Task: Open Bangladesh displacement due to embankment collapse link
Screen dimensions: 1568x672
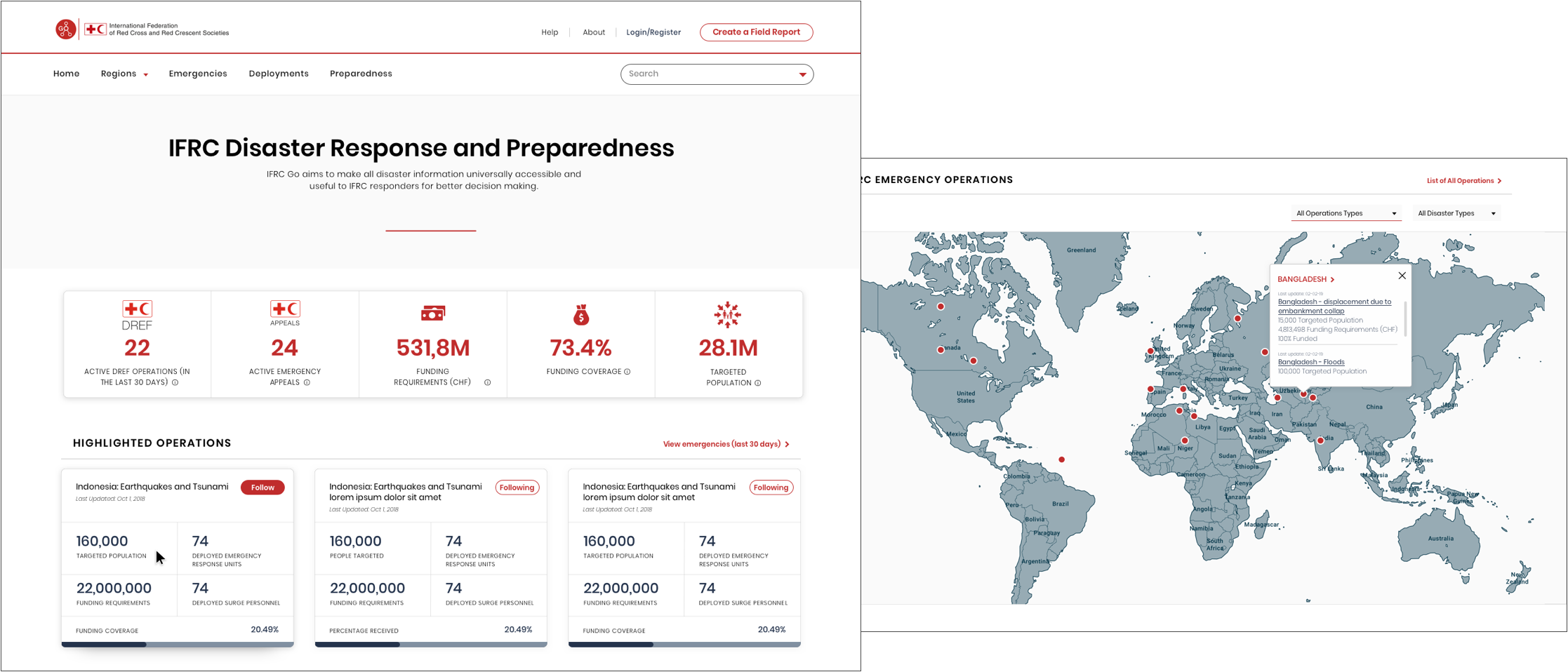Action: click(1334, 307)
